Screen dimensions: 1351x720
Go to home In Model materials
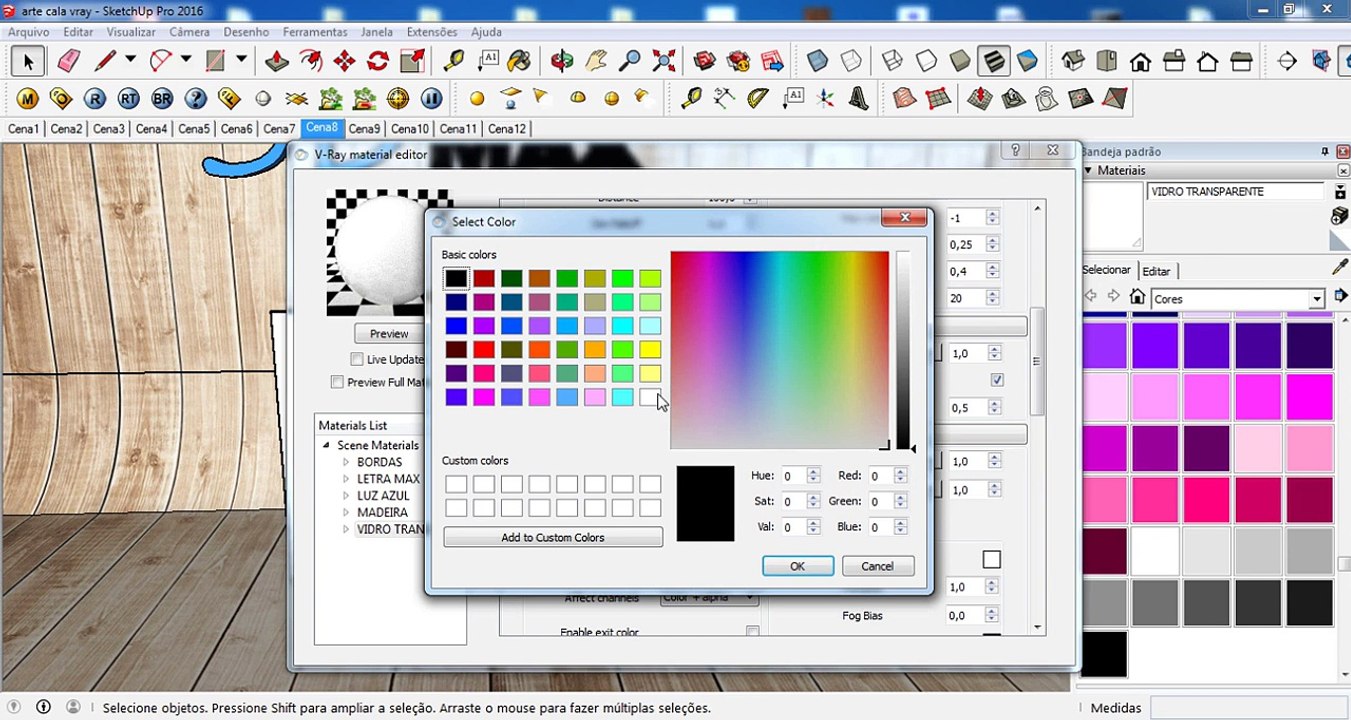[x=1137, y=297]
